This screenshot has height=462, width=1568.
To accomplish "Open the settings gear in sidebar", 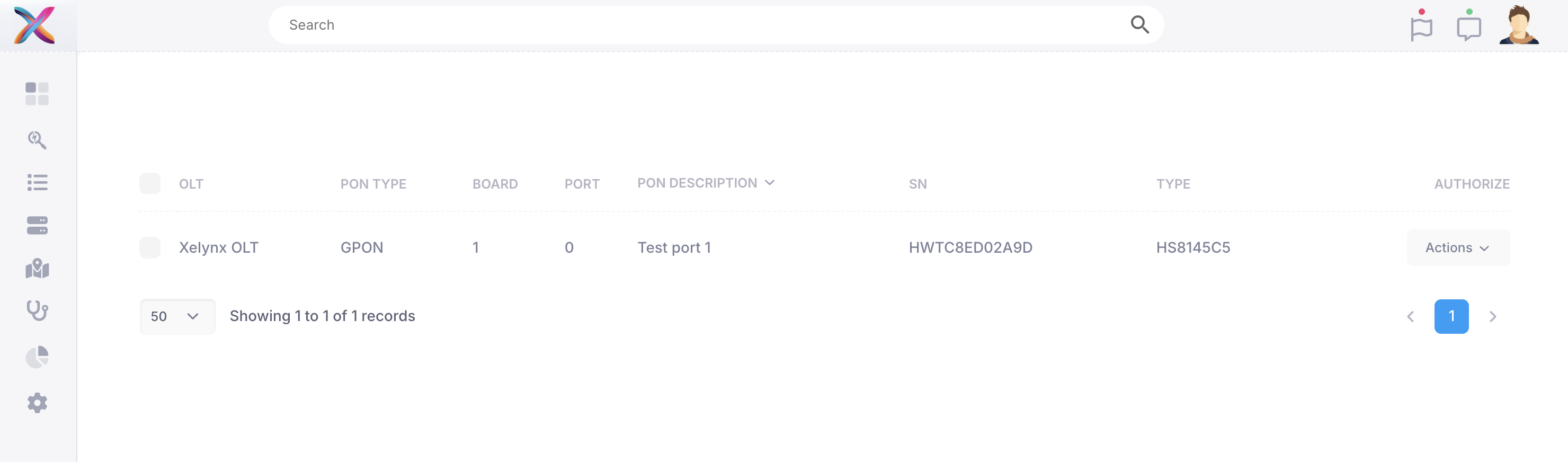I will pyautogui.click(x=37, y=402).
